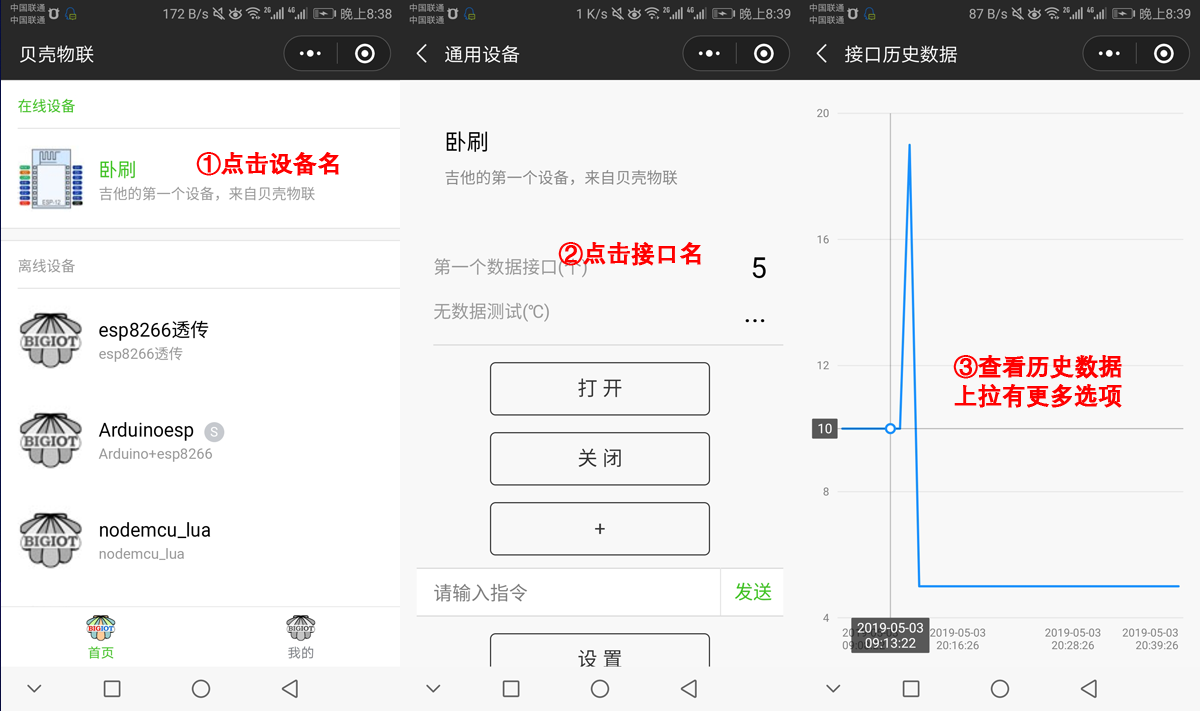Switch to 首页 tab

tap(100, 637)
